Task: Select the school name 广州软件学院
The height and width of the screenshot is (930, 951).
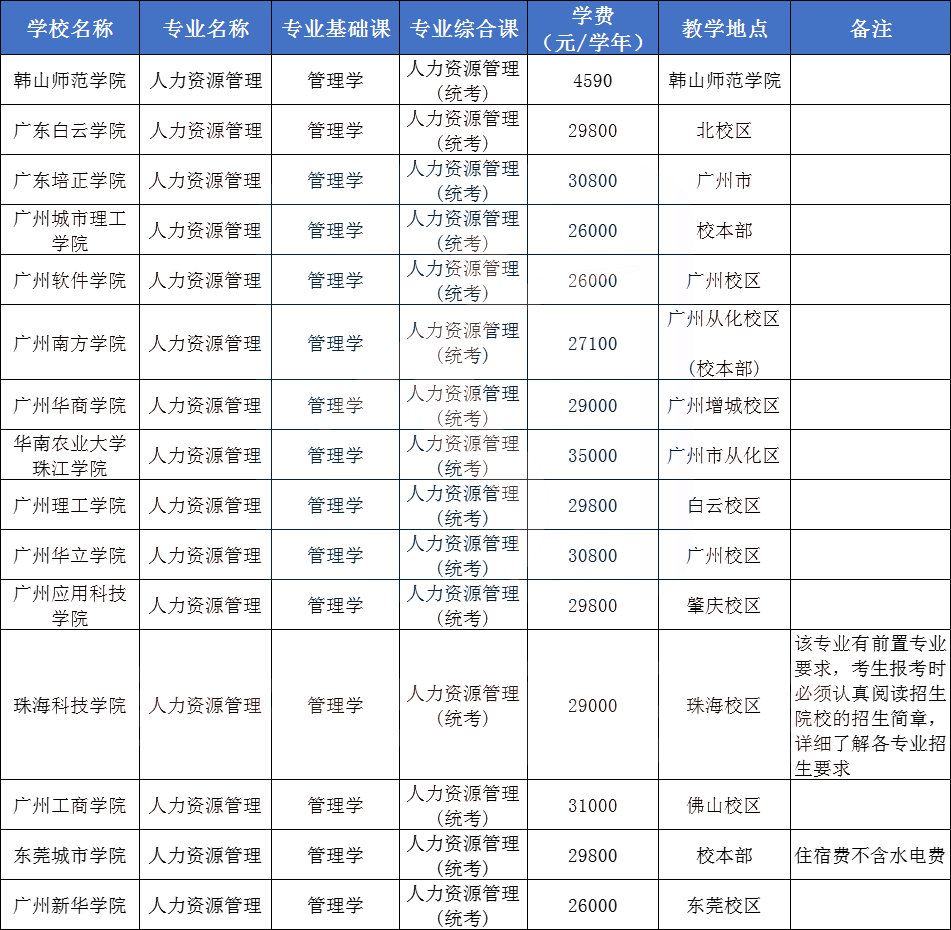Action: tap(70, 280)
